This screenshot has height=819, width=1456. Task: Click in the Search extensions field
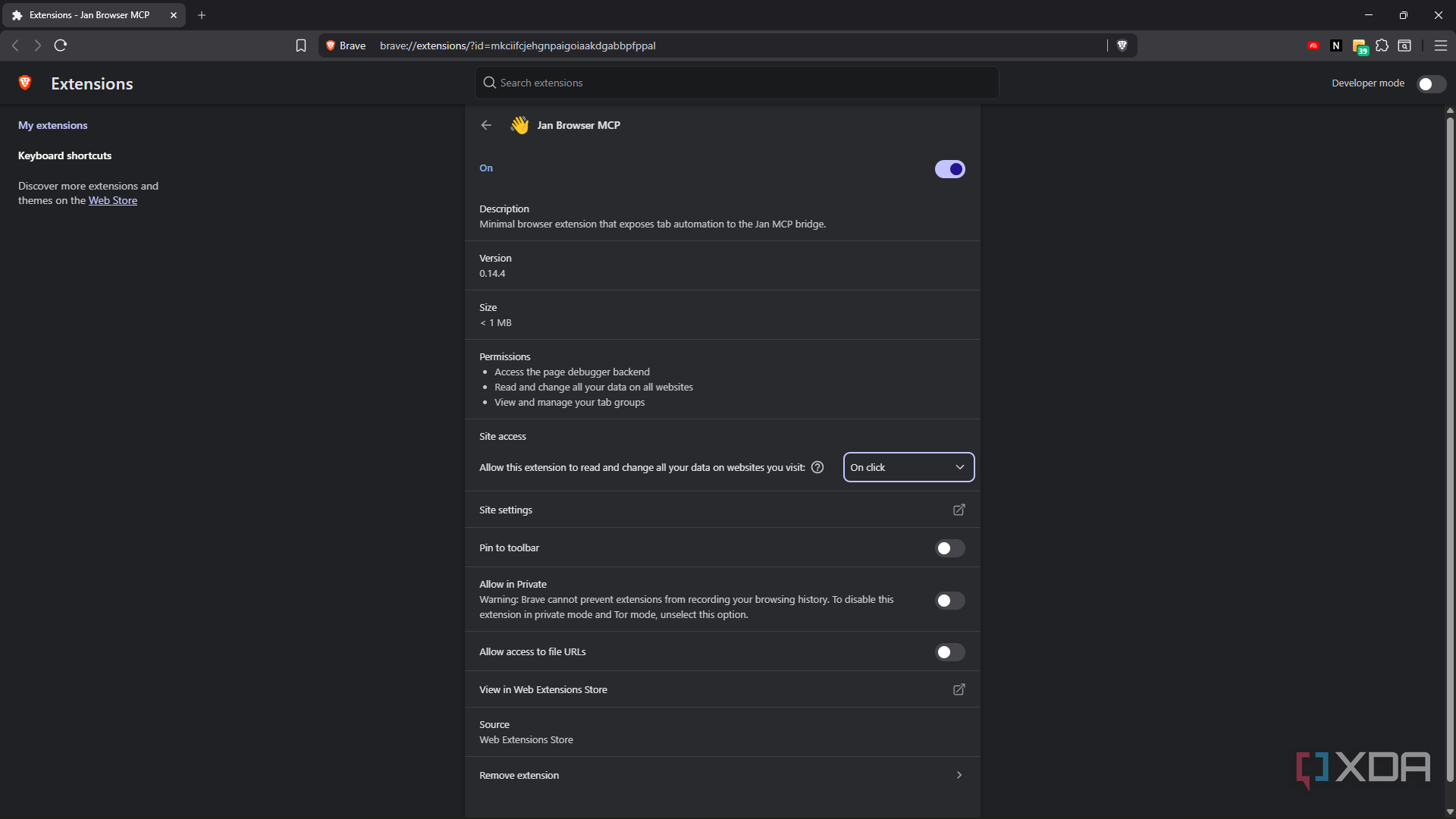[x=736, y=83]
